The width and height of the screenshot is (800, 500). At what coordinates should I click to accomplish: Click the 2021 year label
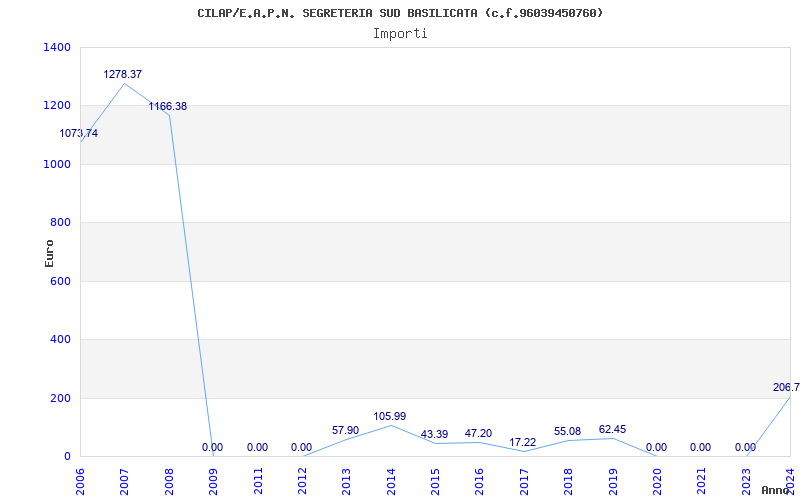coord(702,481)
